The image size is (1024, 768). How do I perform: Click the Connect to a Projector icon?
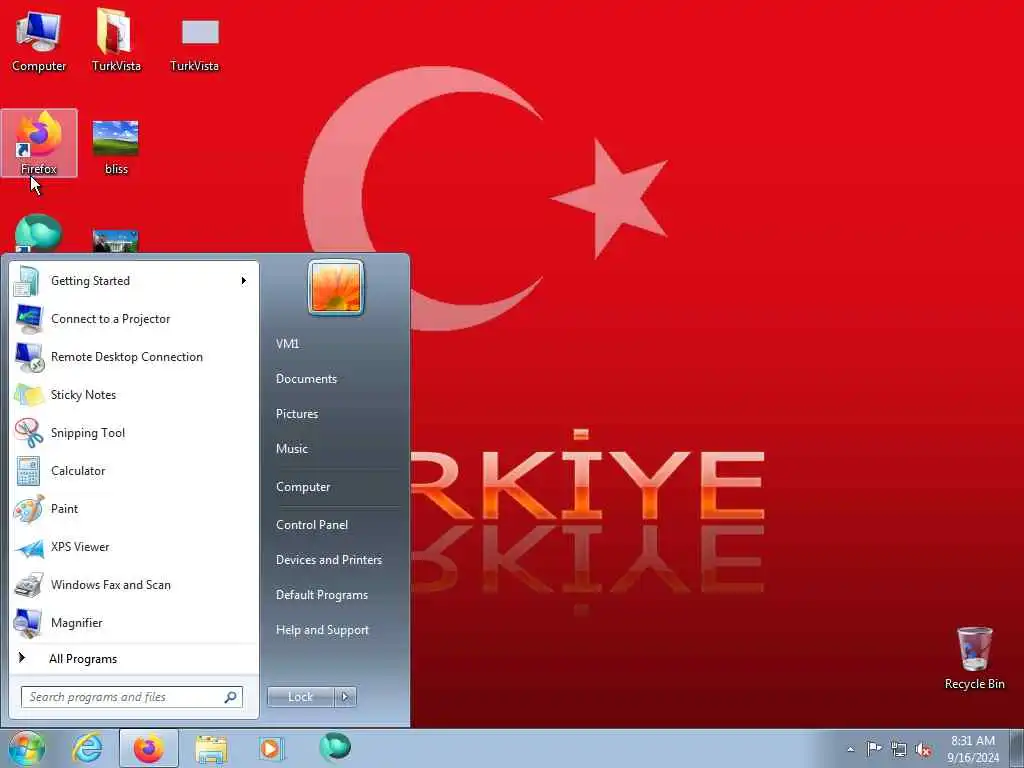[x=28, y=319]
